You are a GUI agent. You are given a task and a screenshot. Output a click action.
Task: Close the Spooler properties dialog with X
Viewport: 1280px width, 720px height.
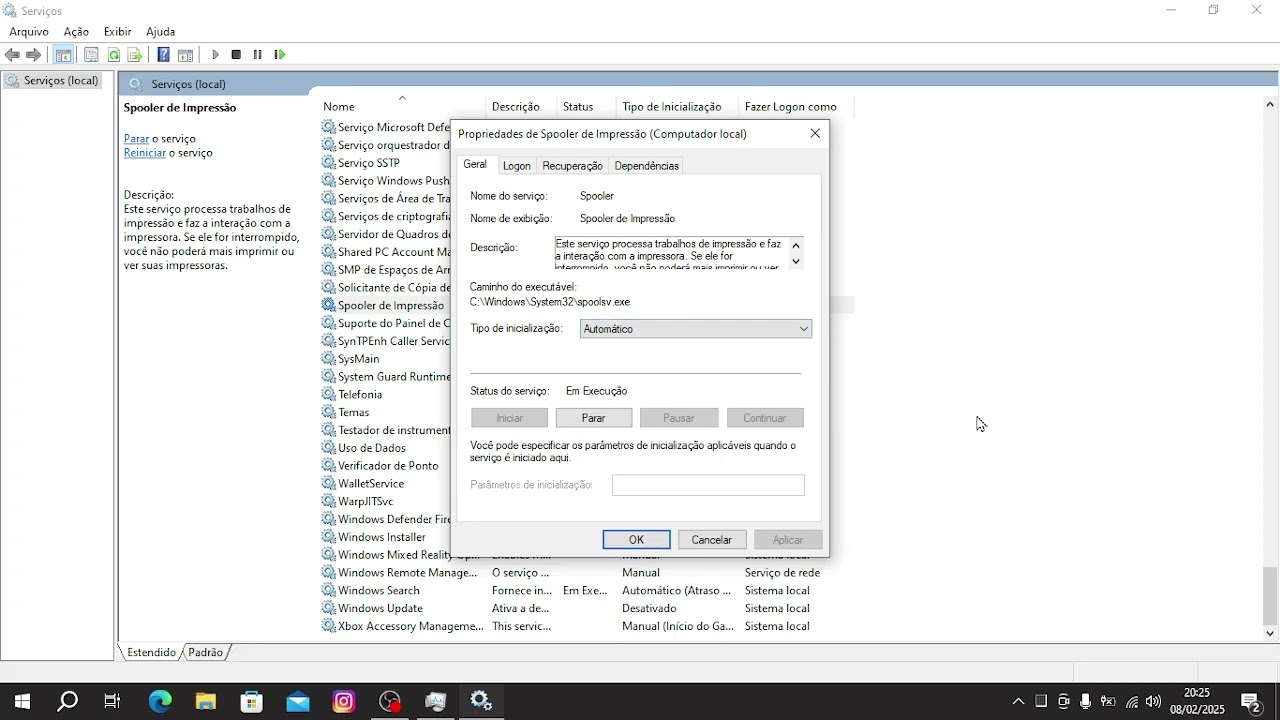point(815,133)
